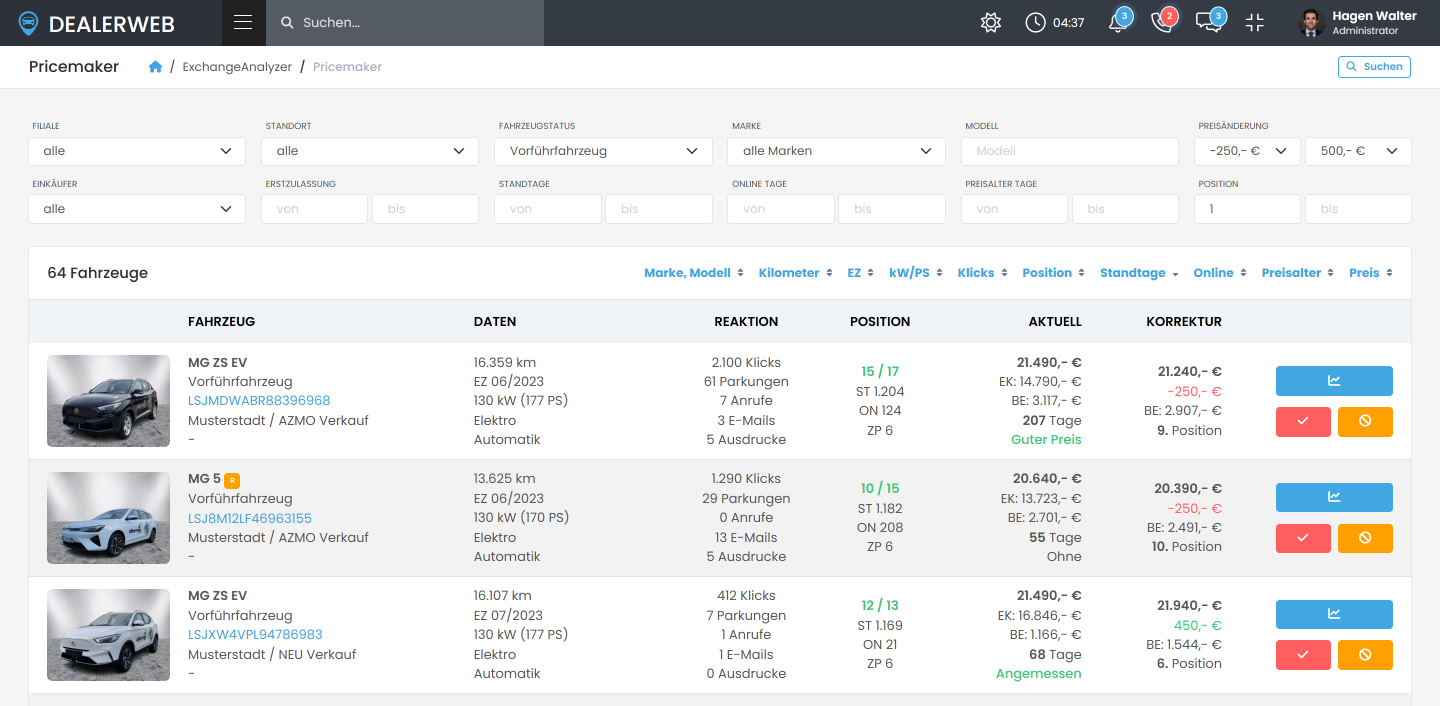Open Hagen Walter user profile menu

point(1358,22)
